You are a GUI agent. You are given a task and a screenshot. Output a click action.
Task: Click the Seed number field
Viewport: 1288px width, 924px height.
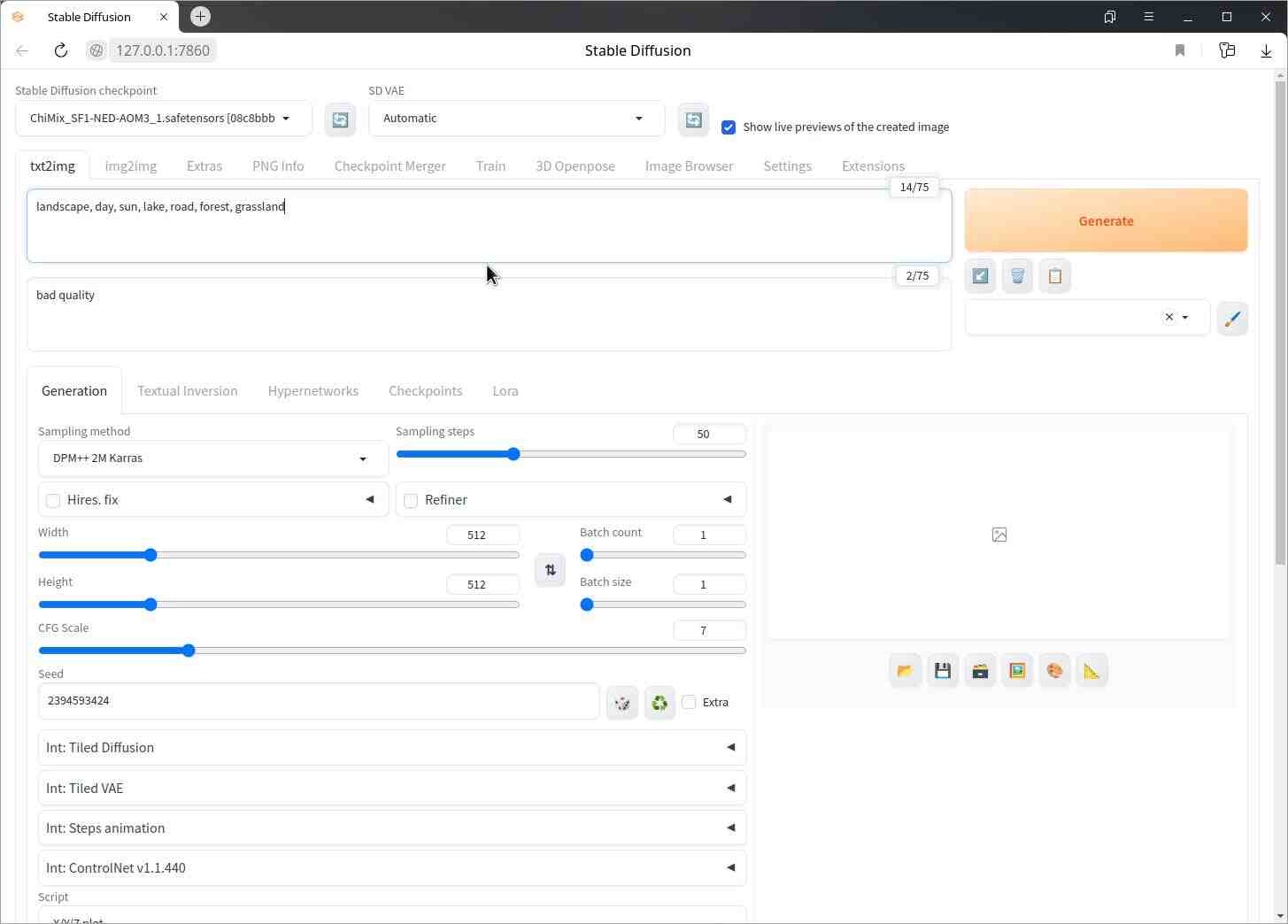click(x=319, y=701)
